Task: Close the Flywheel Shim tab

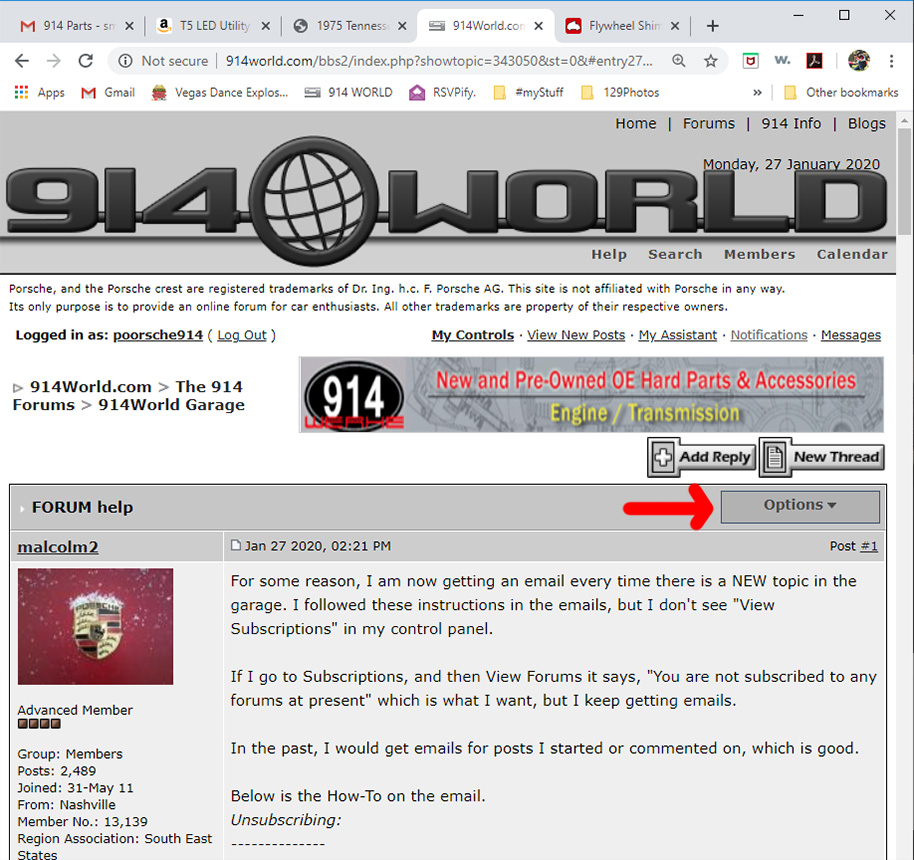Action: tap(674, 26)
